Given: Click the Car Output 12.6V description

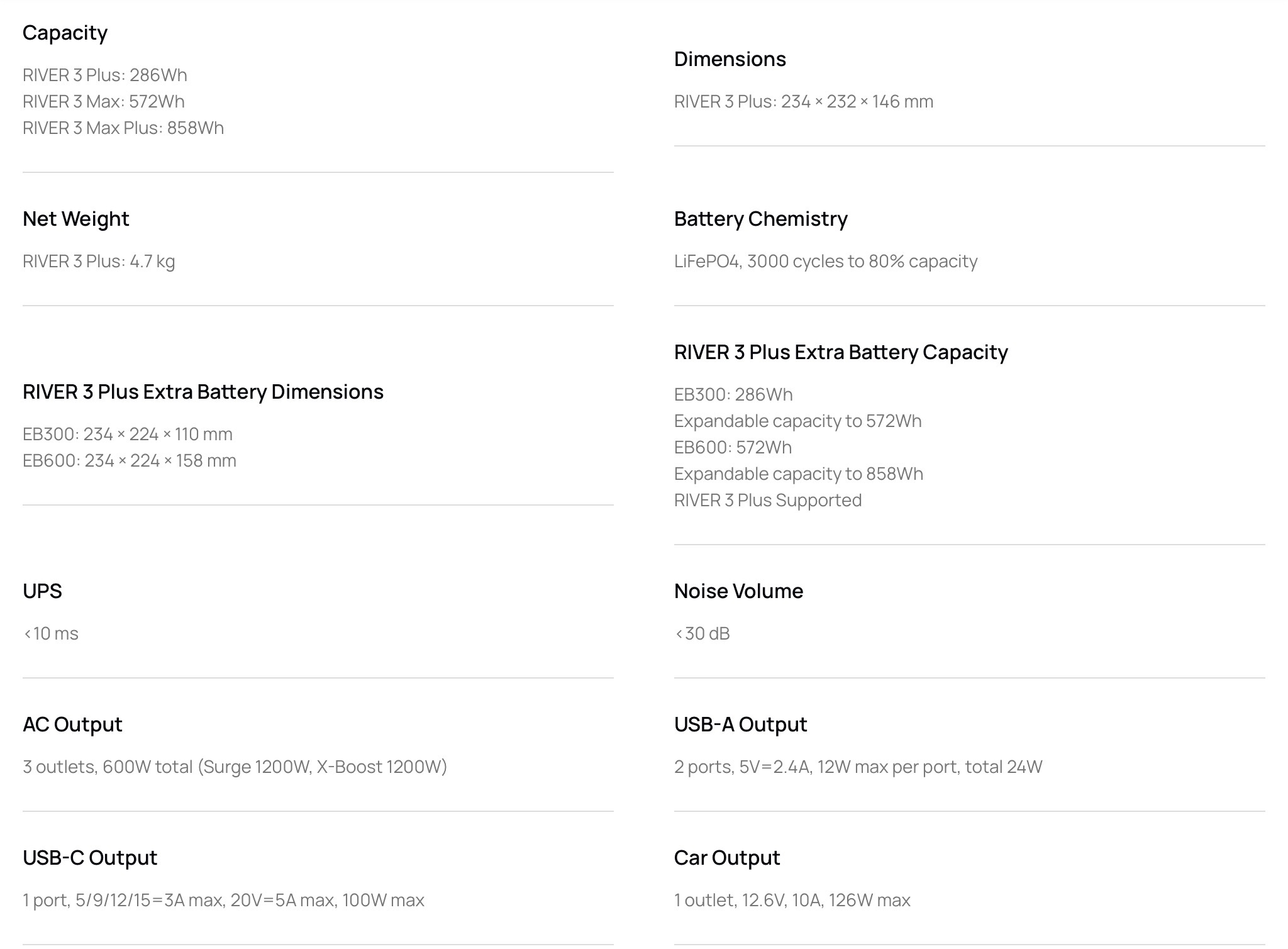Looking at the screenshot, I should point(792,900).
